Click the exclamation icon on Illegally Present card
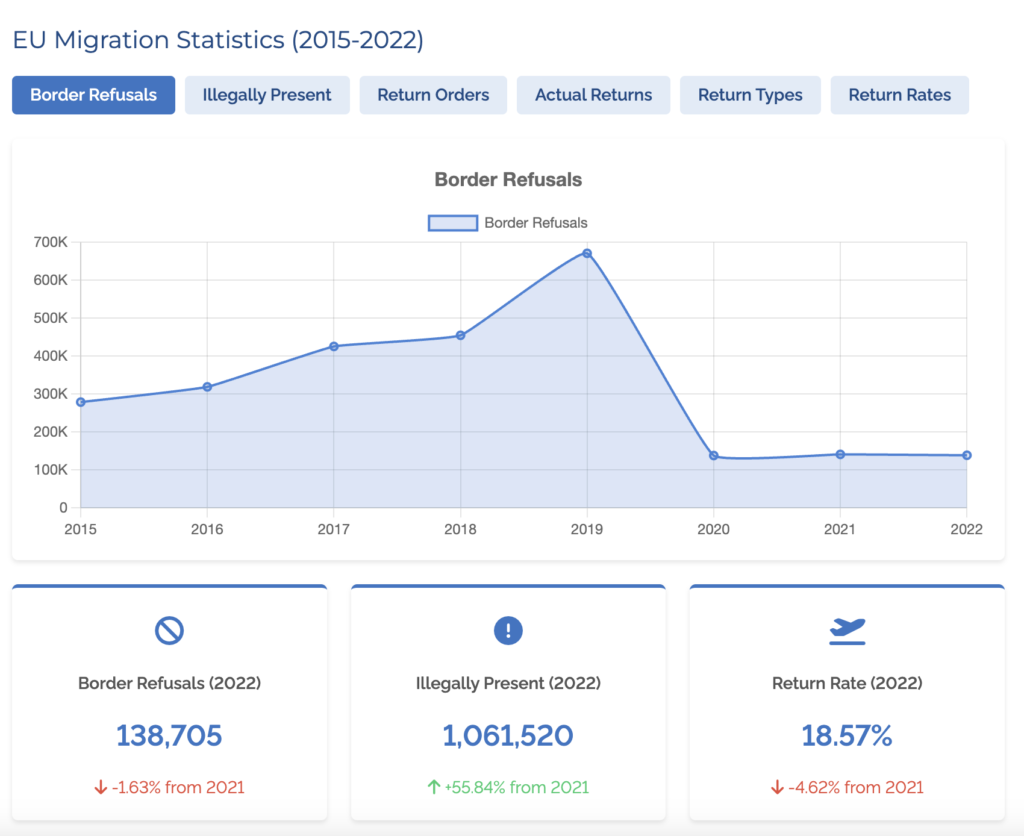 point(508,630)
